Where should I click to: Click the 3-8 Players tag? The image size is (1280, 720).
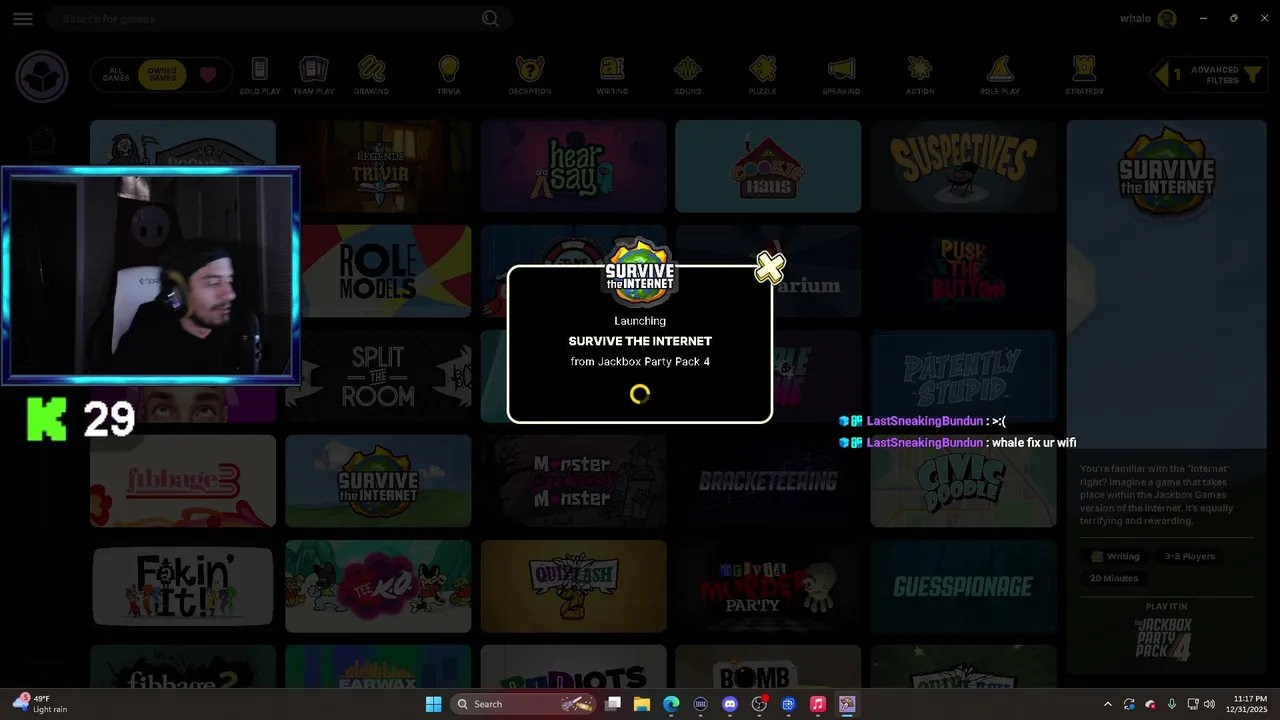(x=1189, y=556)
